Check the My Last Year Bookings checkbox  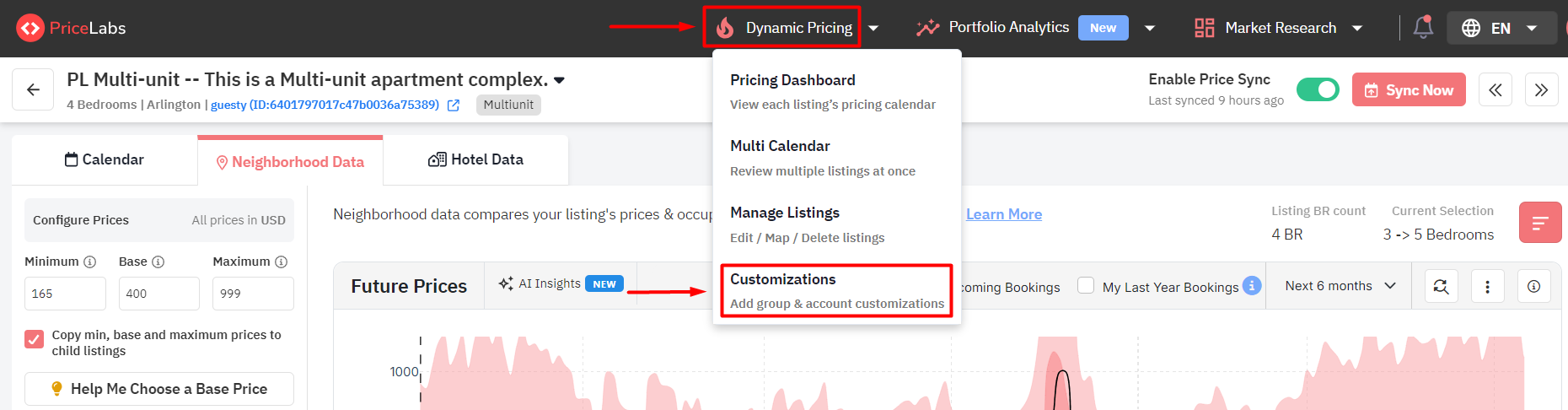point(1086,285)
